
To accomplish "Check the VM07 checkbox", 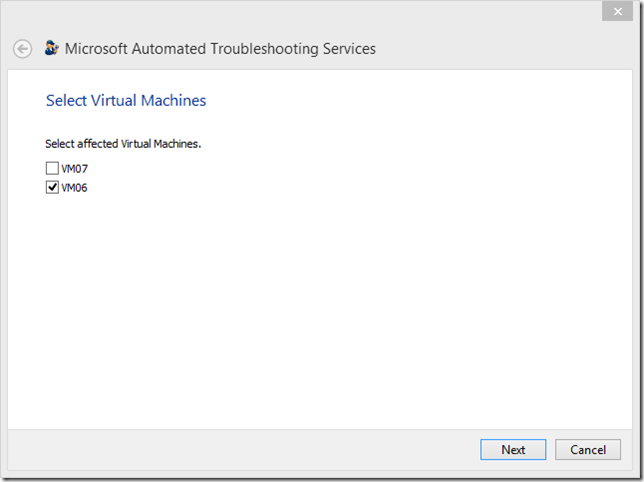I will click(x=52, y=168).
